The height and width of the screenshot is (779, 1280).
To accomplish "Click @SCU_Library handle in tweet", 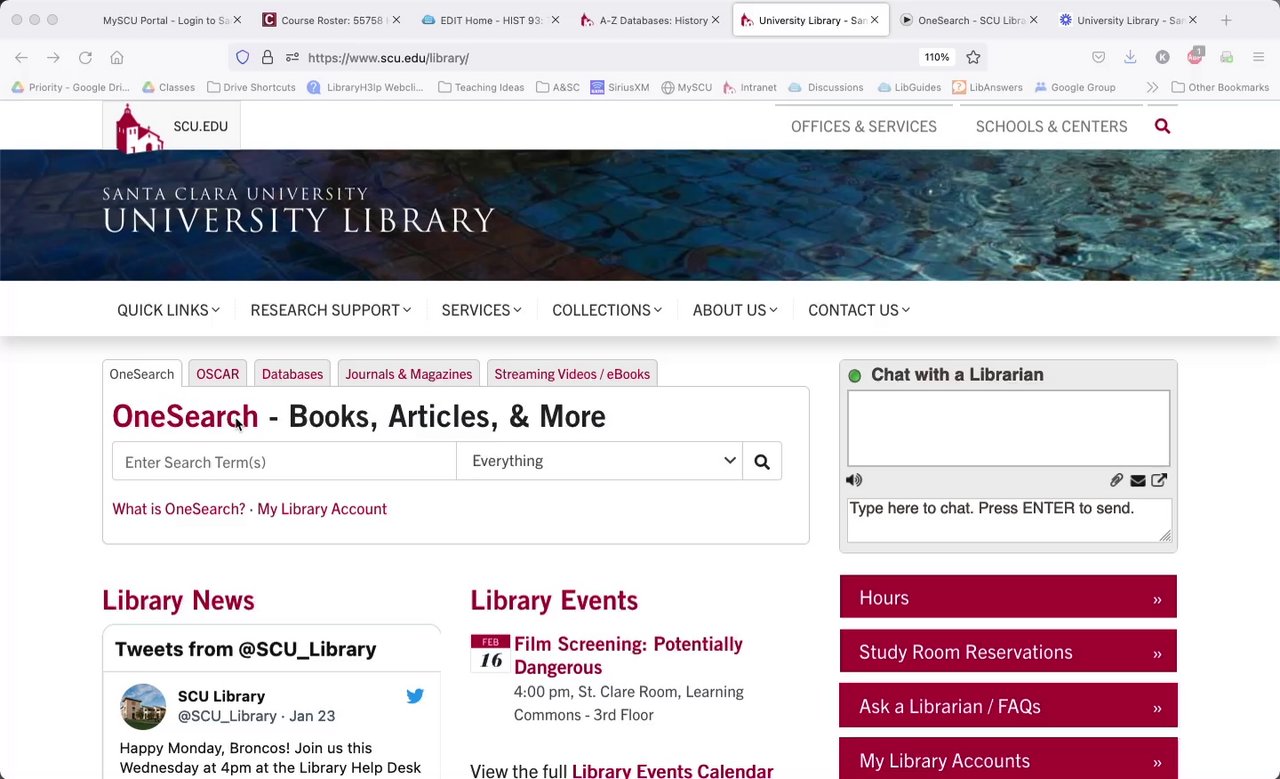I will 227,716.
